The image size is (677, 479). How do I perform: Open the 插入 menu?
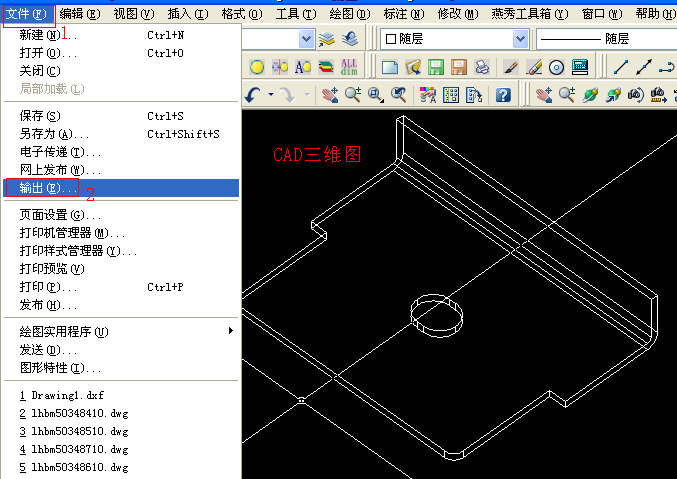pyautogui.click(x=188, y=14)
